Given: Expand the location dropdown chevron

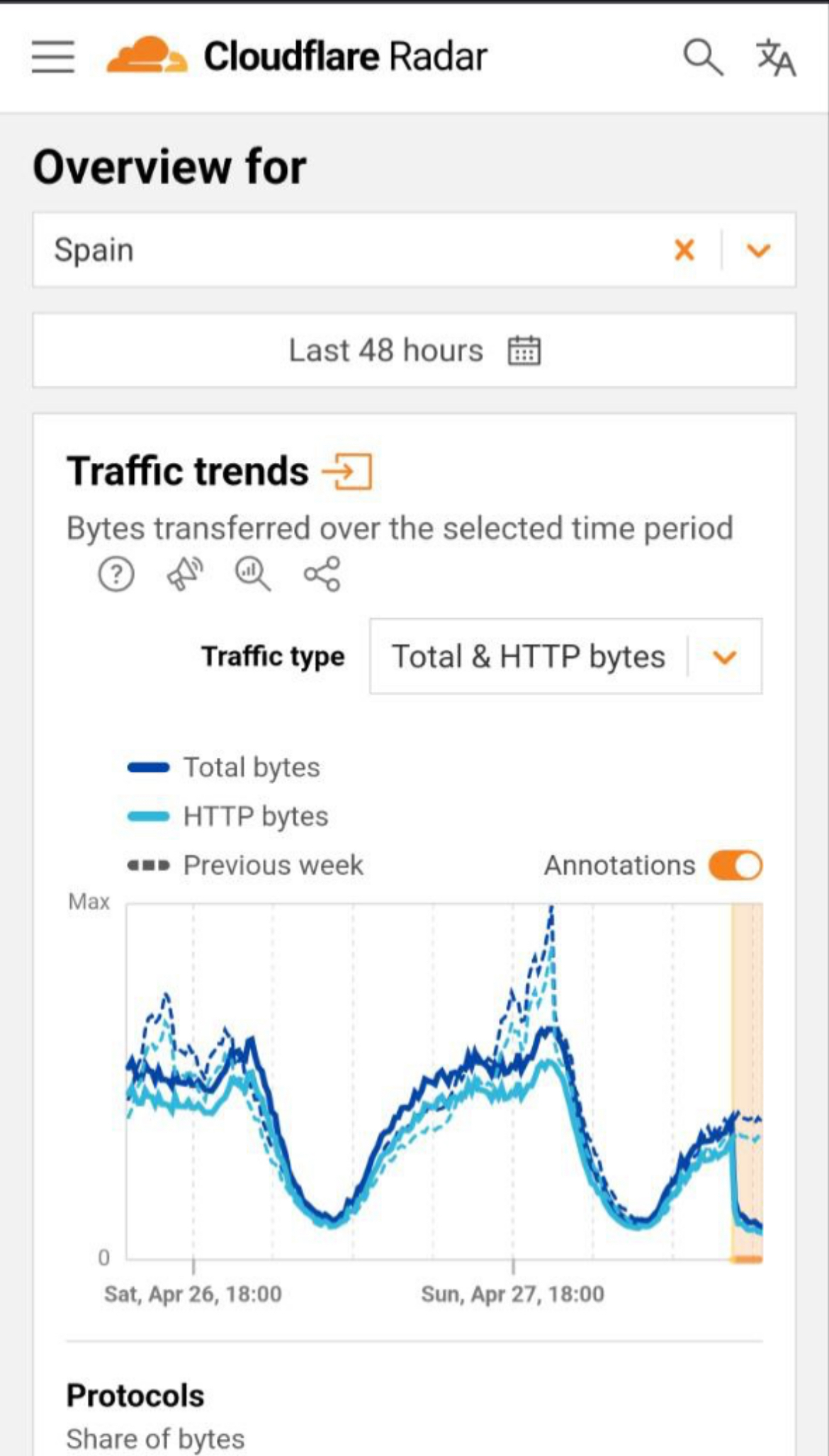Looking at the screenshot, I should [x=758, y=250].
